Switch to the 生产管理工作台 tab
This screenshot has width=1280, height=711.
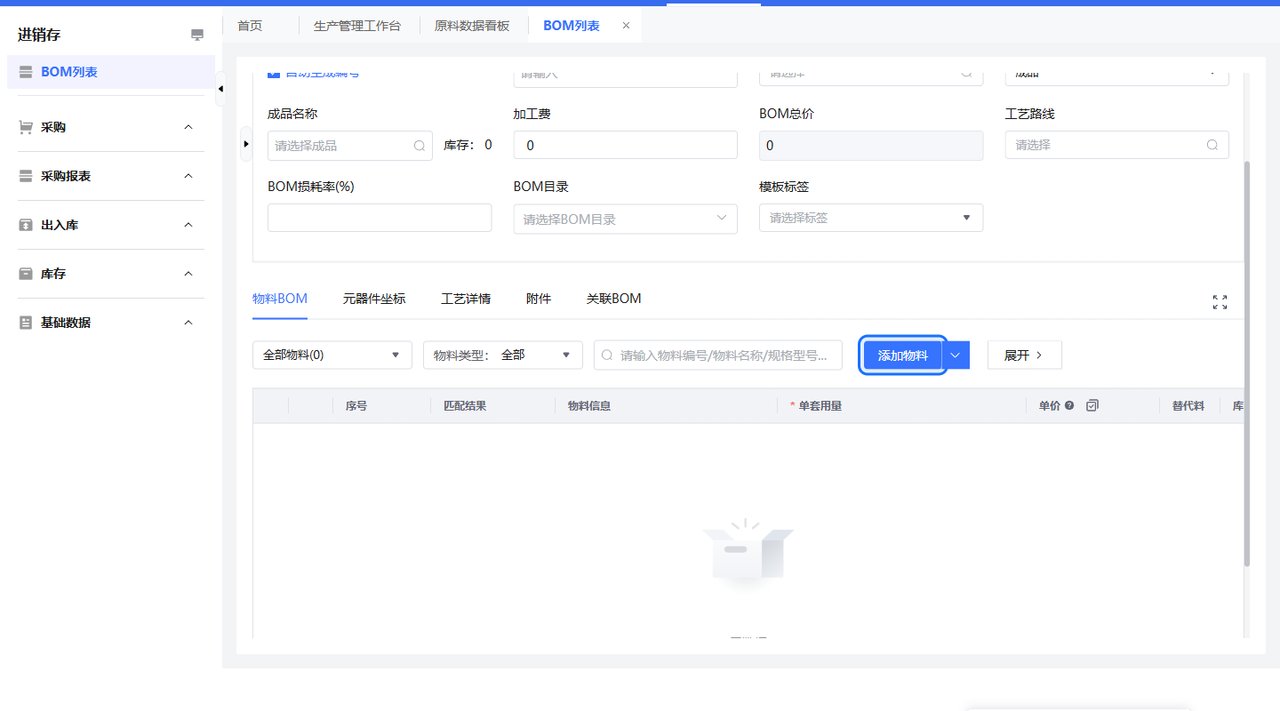[x=357, y=26]
